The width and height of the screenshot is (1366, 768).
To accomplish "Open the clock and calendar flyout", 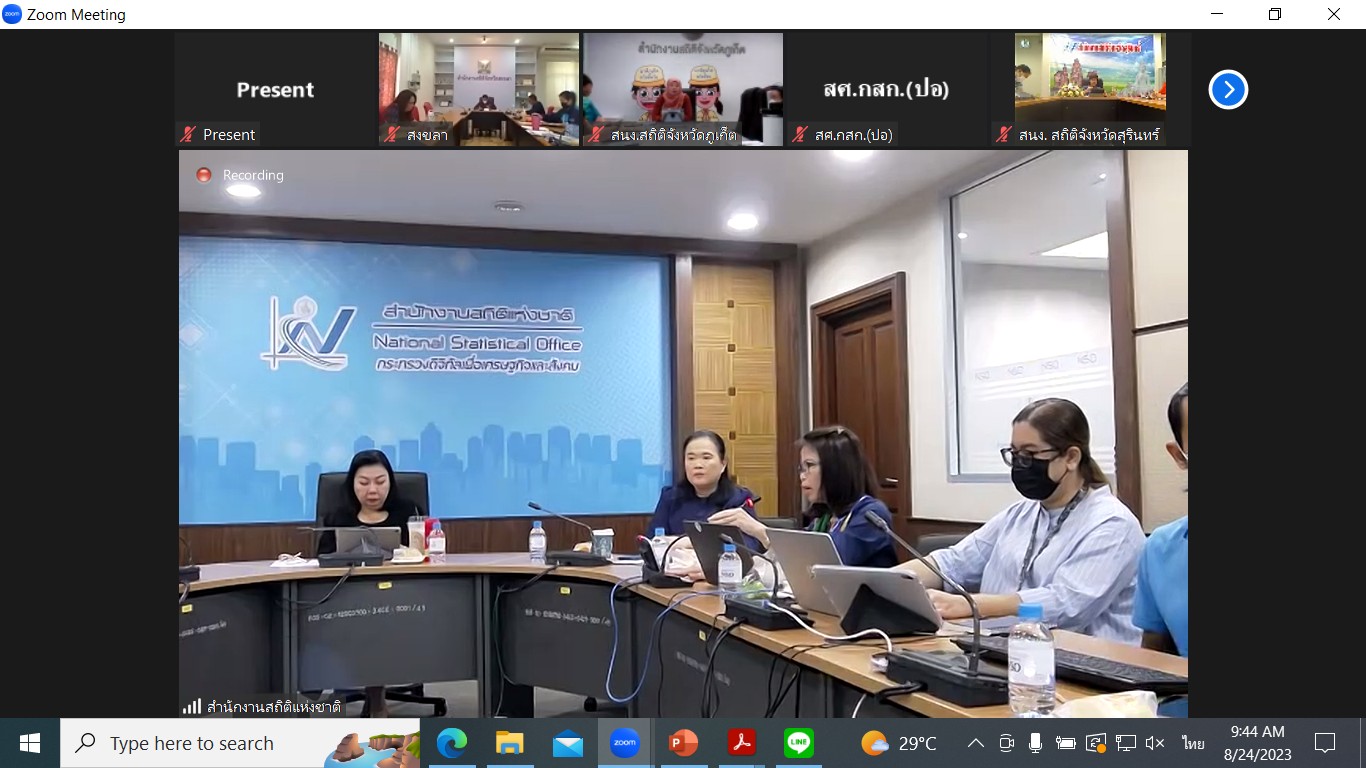I will point(1257,743).
